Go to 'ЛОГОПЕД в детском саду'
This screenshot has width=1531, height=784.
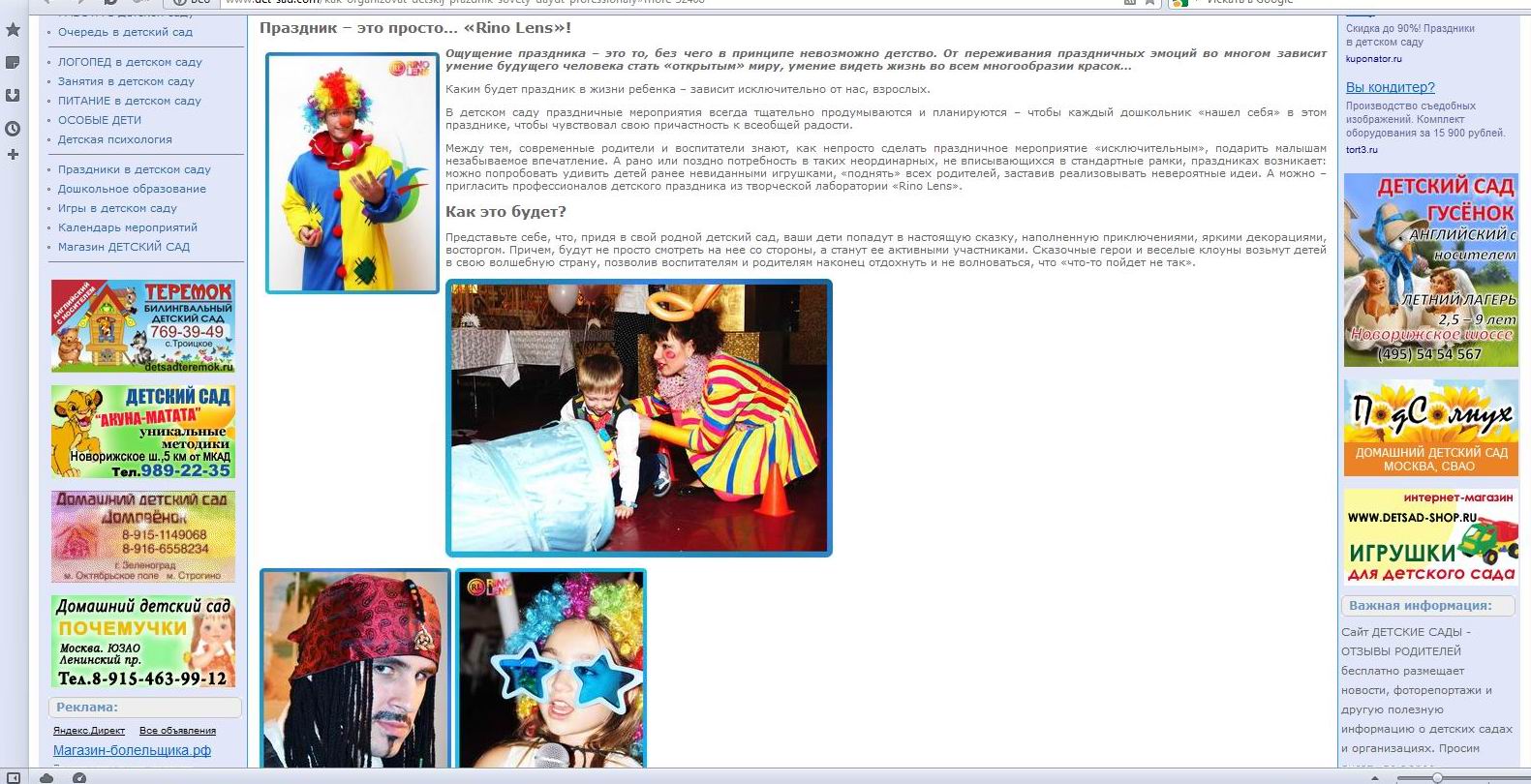click(130, 62)
